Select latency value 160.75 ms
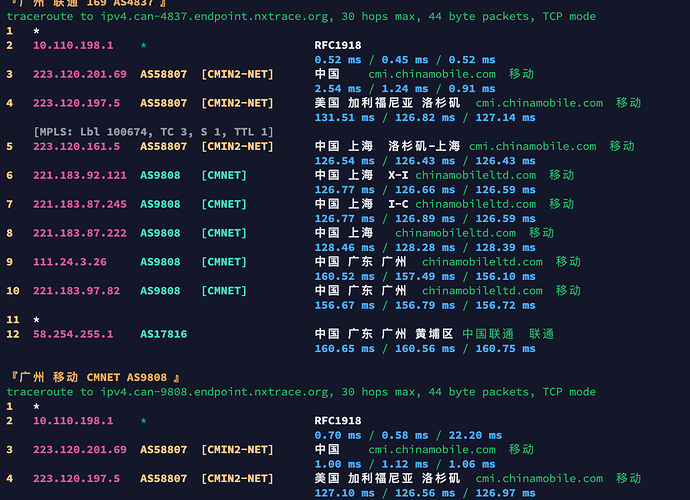The height and width of the screenshot is (500, 690). pos(506,349)
